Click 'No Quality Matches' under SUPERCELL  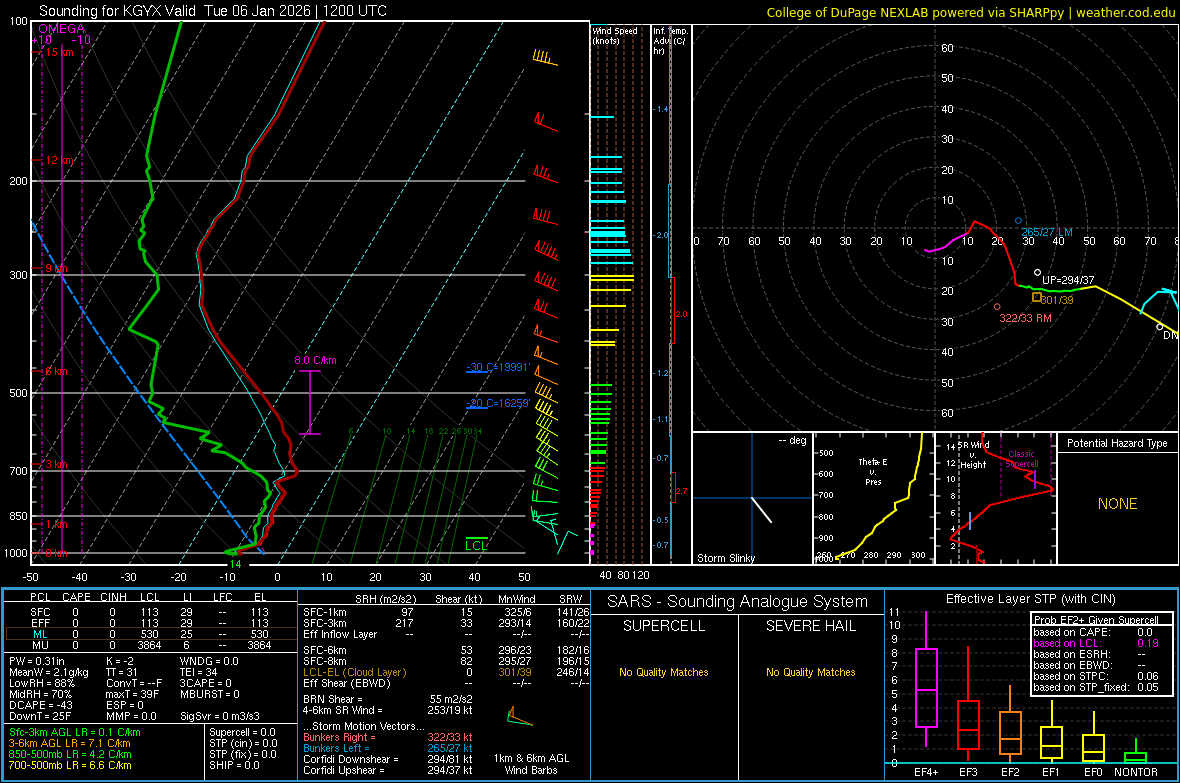[664, 672]
